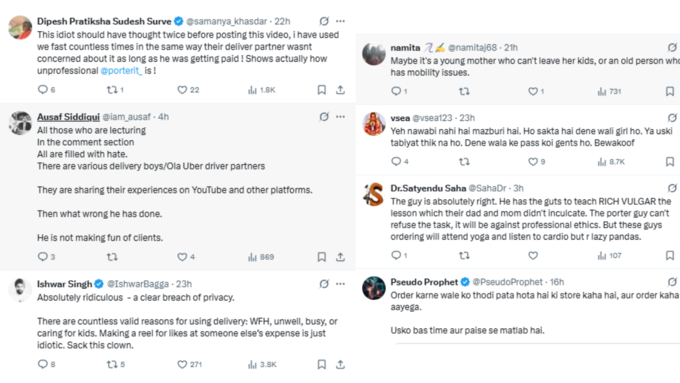Reply to vsea's tweet with 4 comments
The width and height of the screenshot is (680, 383).
396,161
